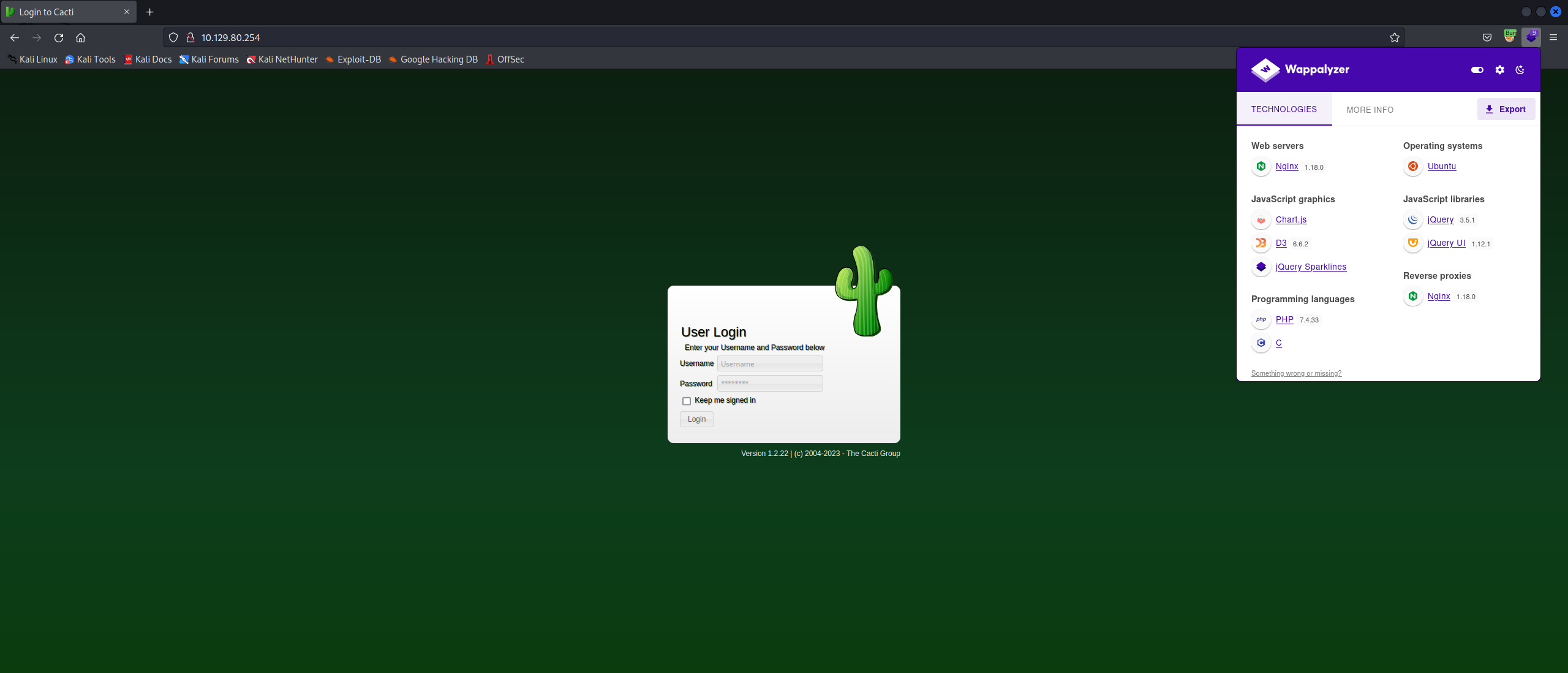Screen dimensions: 1568x673
Task: Click the Export button in Wappalyzer
Action: [1506, 109]
